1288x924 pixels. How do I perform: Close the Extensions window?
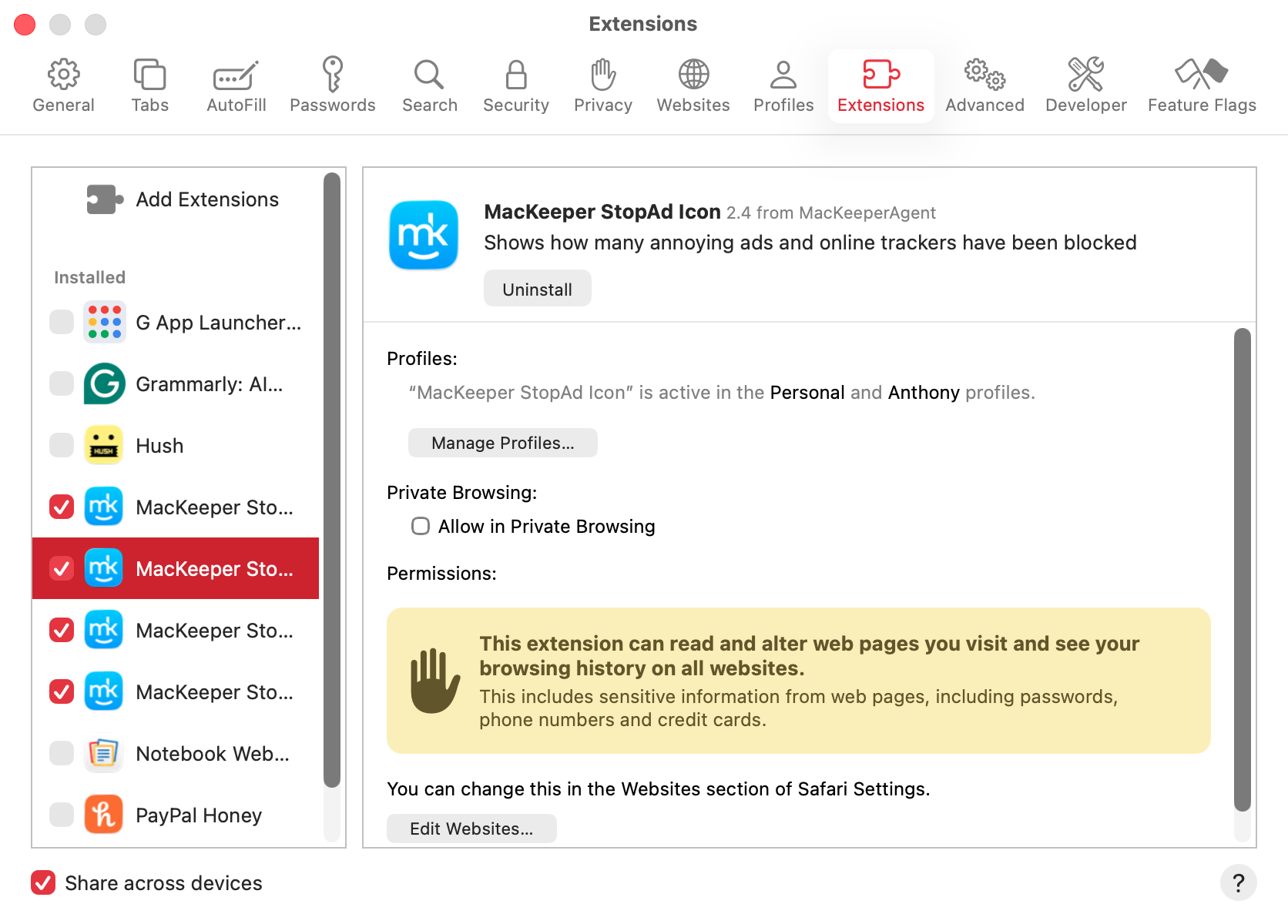pyautogui.click(x=25, y=25)
